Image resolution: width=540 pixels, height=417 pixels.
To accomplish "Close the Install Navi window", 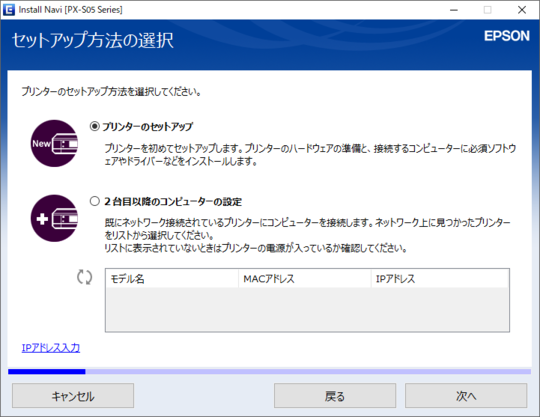I will (522, 10).
